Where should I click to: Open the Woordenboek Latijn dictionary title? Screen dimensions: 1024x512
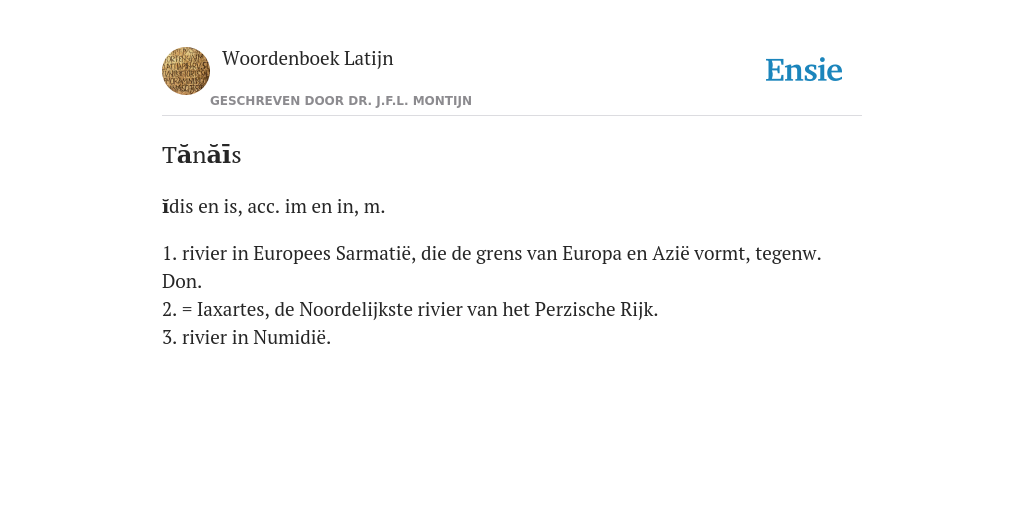(x=308, y=58)
